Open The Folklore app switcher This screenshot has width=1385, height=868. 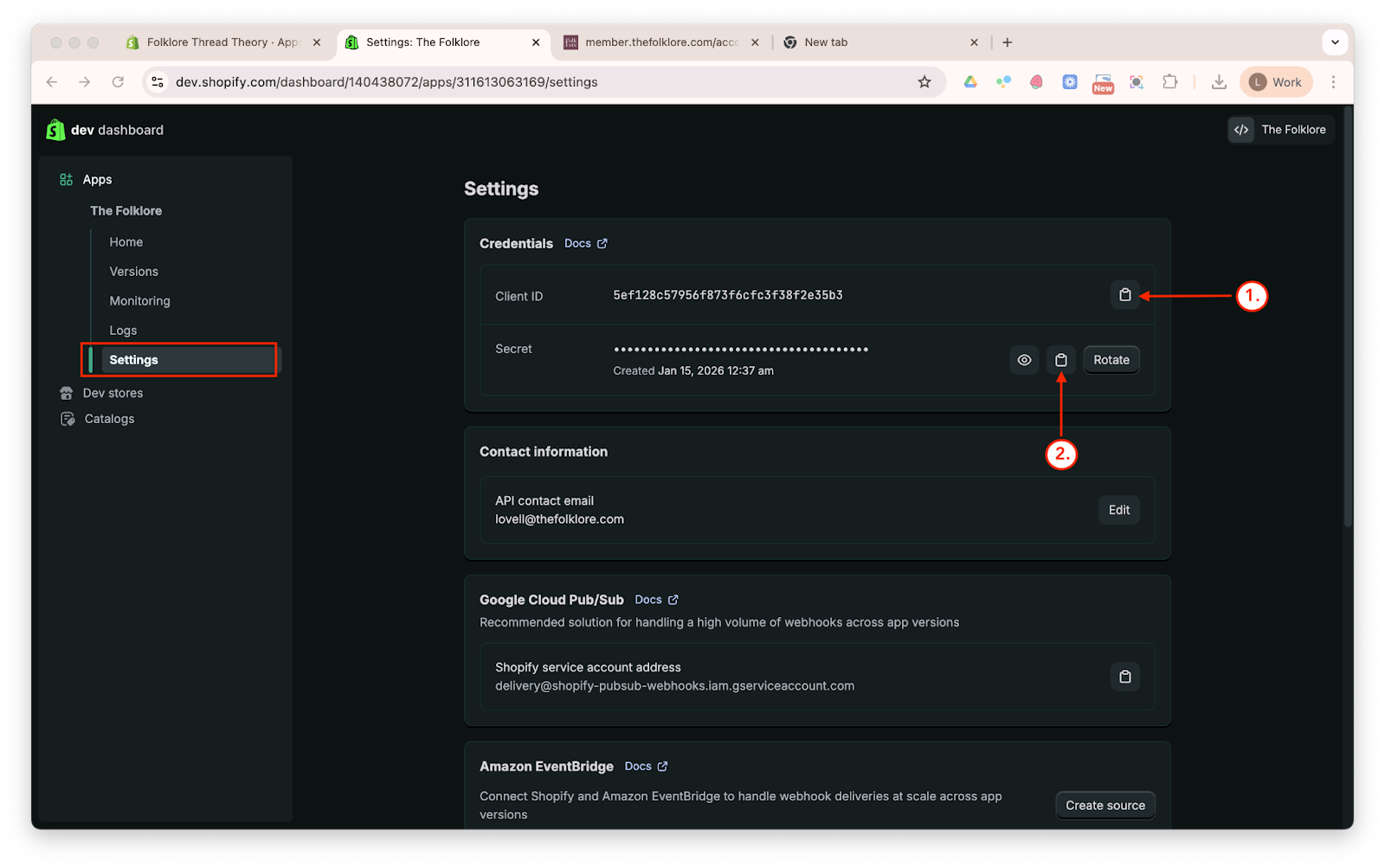(1281, 130)
